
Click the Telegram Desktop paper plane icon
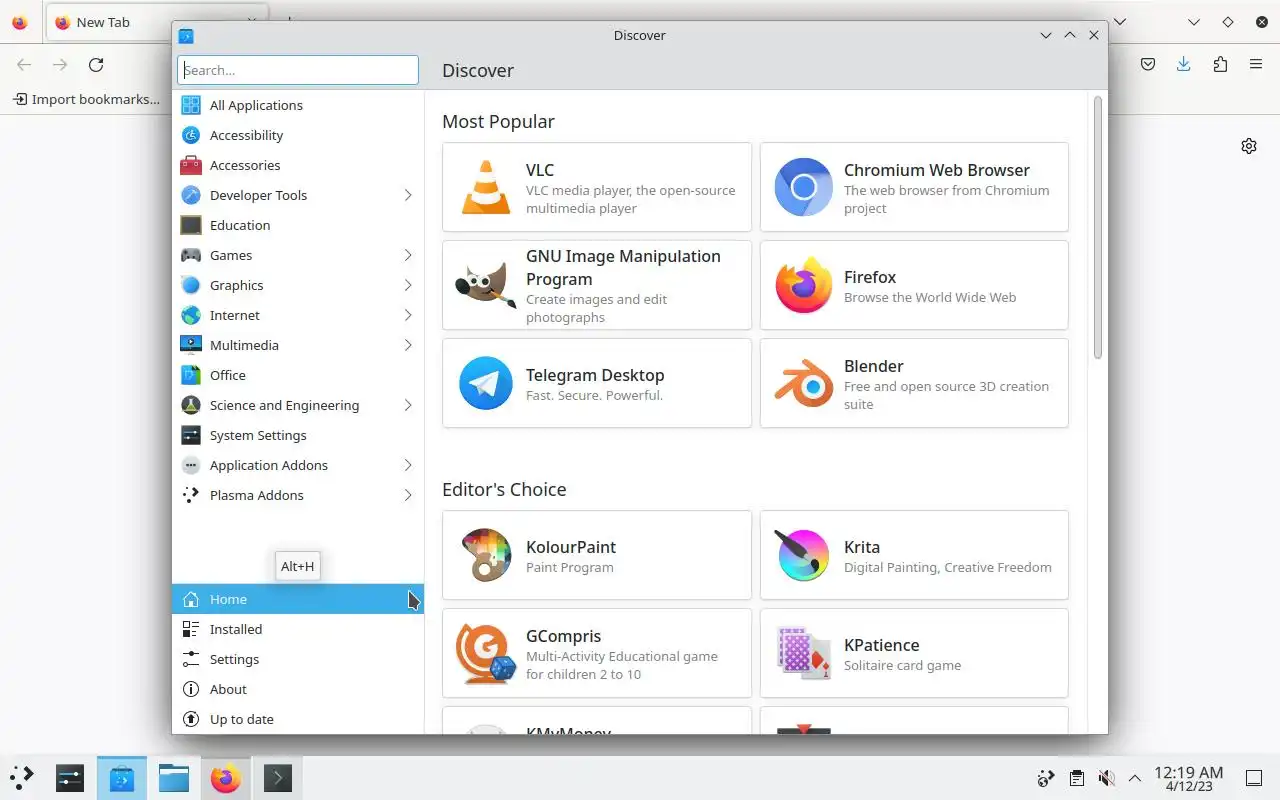click(x=486, y=383)
